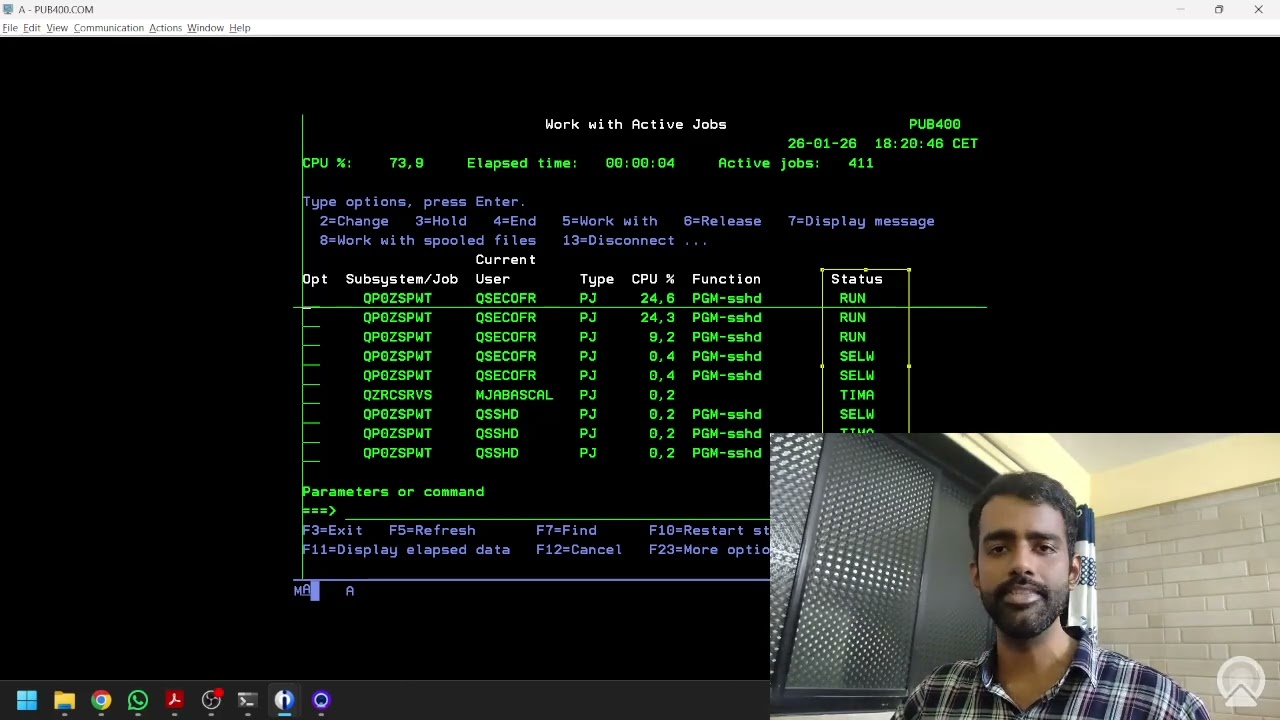Click the 2=Change option text
Screen dimensions: 1280x720
354,221
